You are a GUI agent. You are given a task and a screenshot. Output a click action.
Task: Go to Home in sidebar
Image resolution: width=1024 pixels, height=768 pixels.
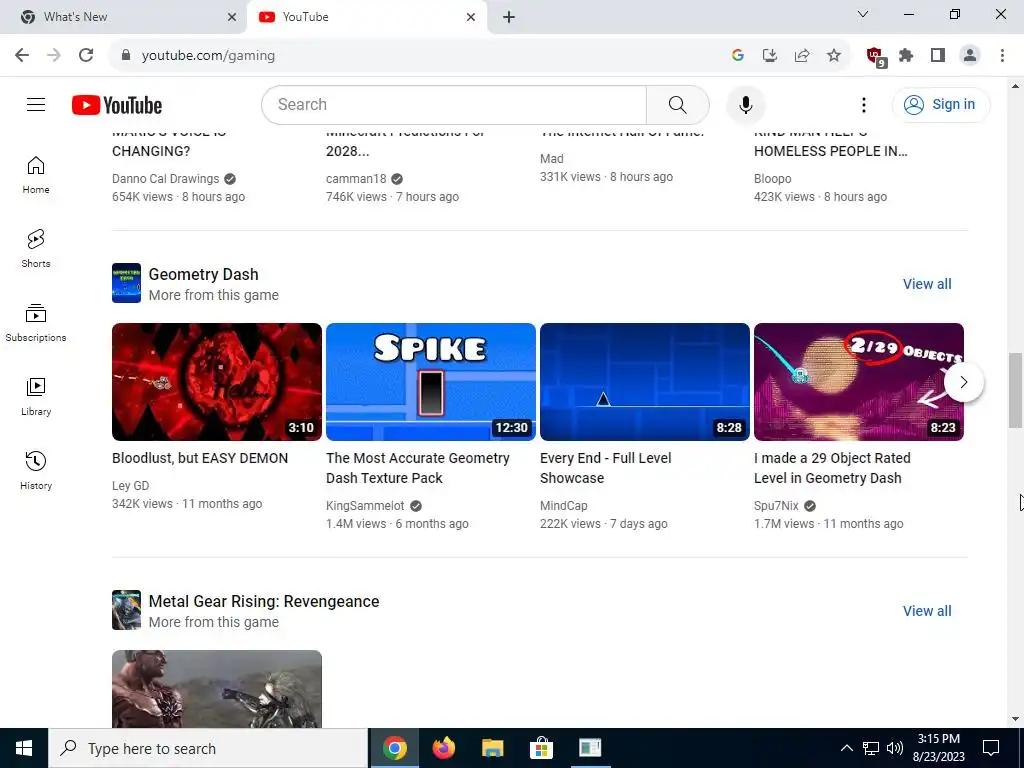tap(36, 175)
